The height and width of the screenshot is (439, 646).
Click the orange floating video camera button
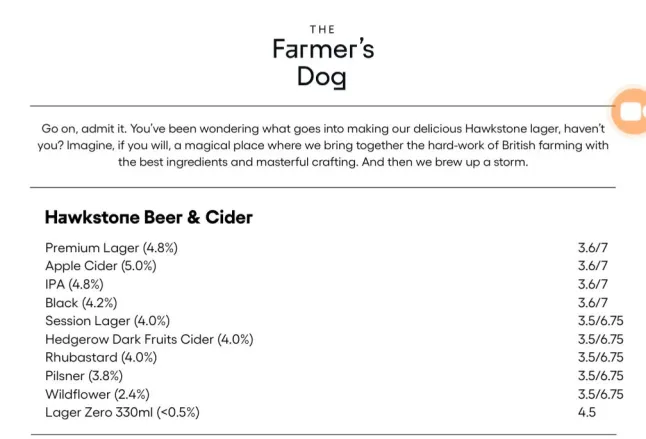click(x=631, y=111)
